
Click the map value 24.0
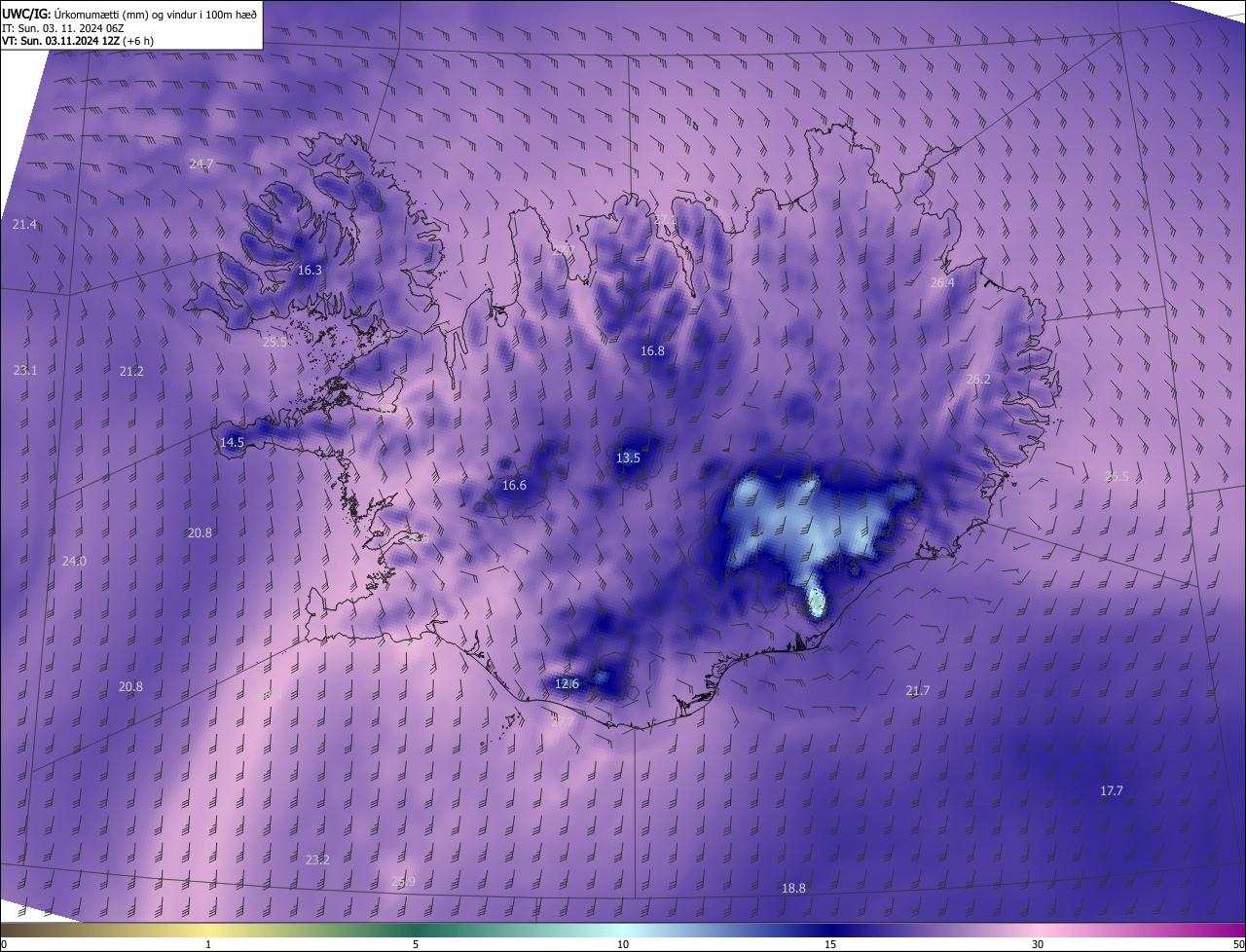[x=74, y=562]
